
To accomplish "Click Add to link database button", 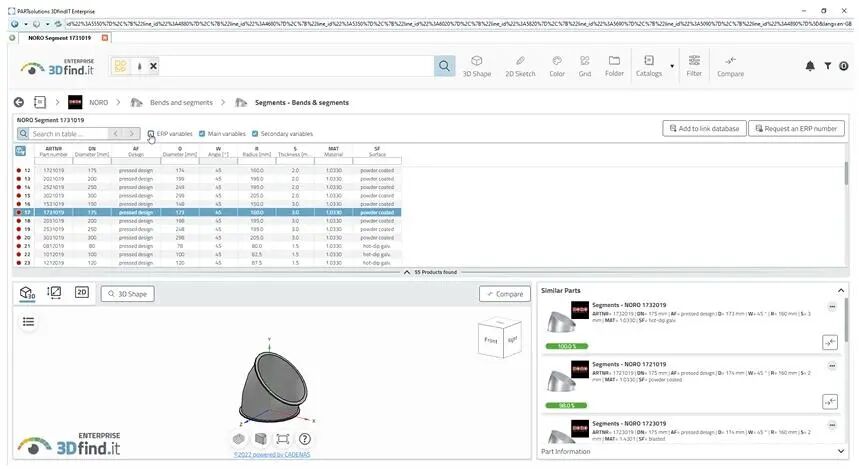I will [x=704, y=128].
